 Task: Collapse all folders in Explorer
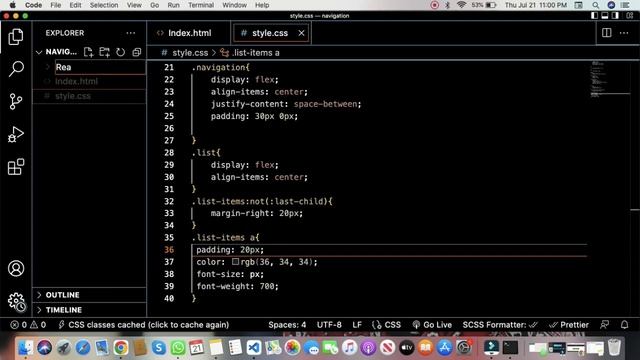137,52
